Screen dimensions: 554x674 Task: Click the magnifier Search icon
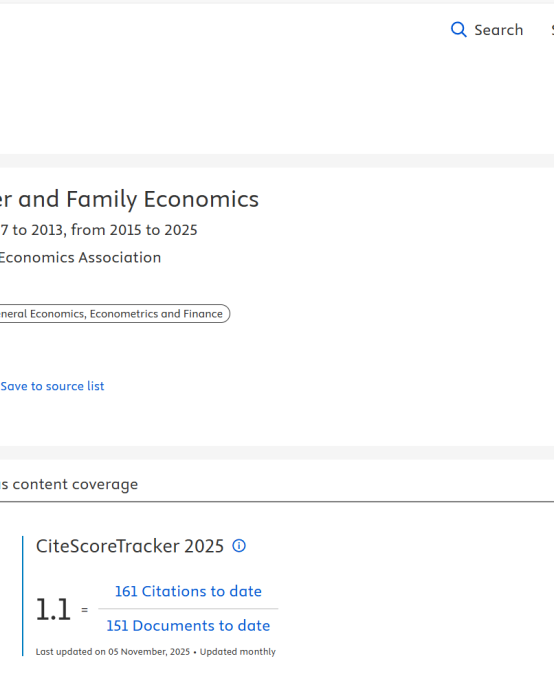point(459,30)
